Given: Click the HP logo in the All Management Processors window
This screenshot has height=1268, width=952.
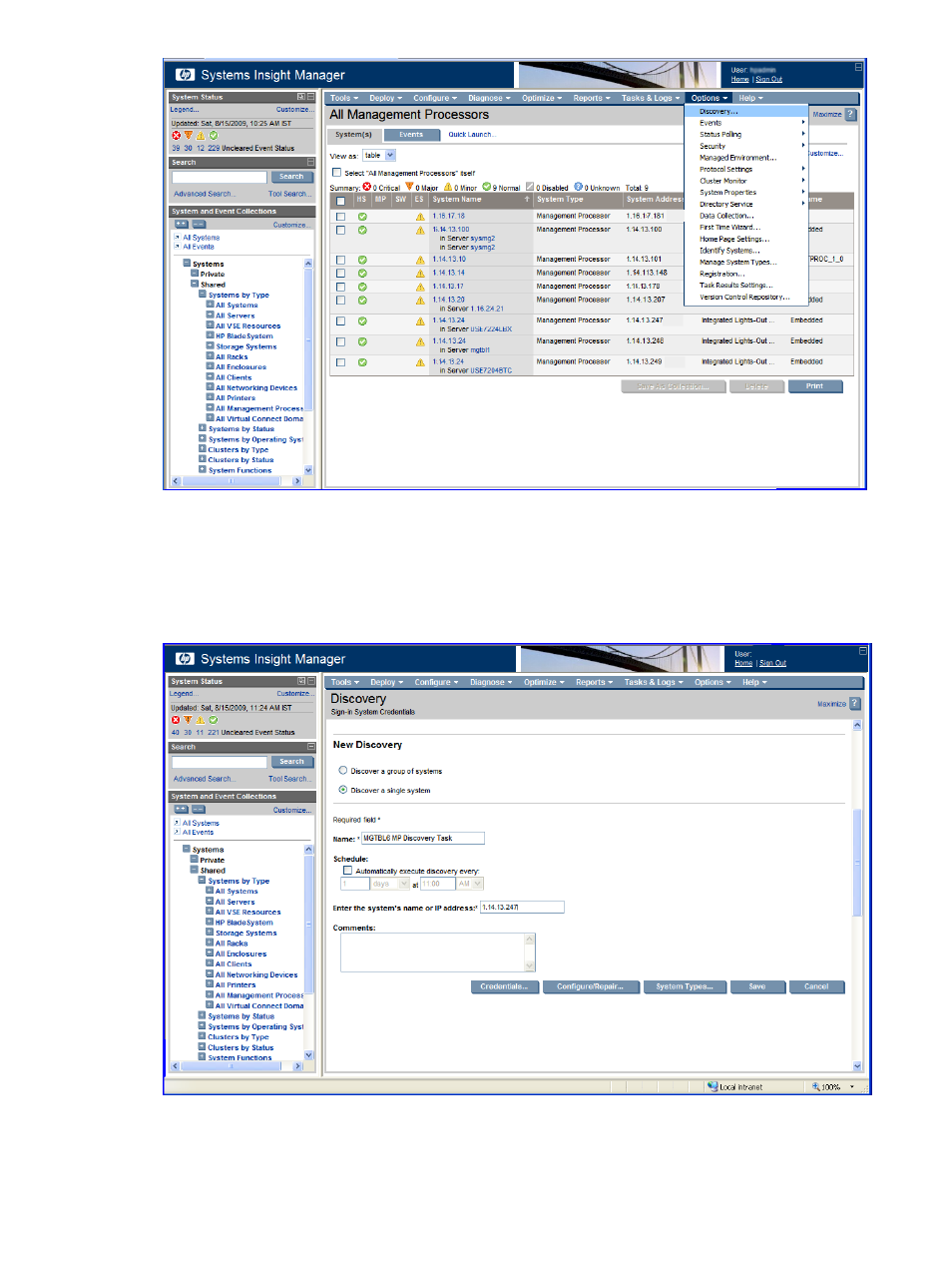Looking at the screenshot, I should click(185, 75).
